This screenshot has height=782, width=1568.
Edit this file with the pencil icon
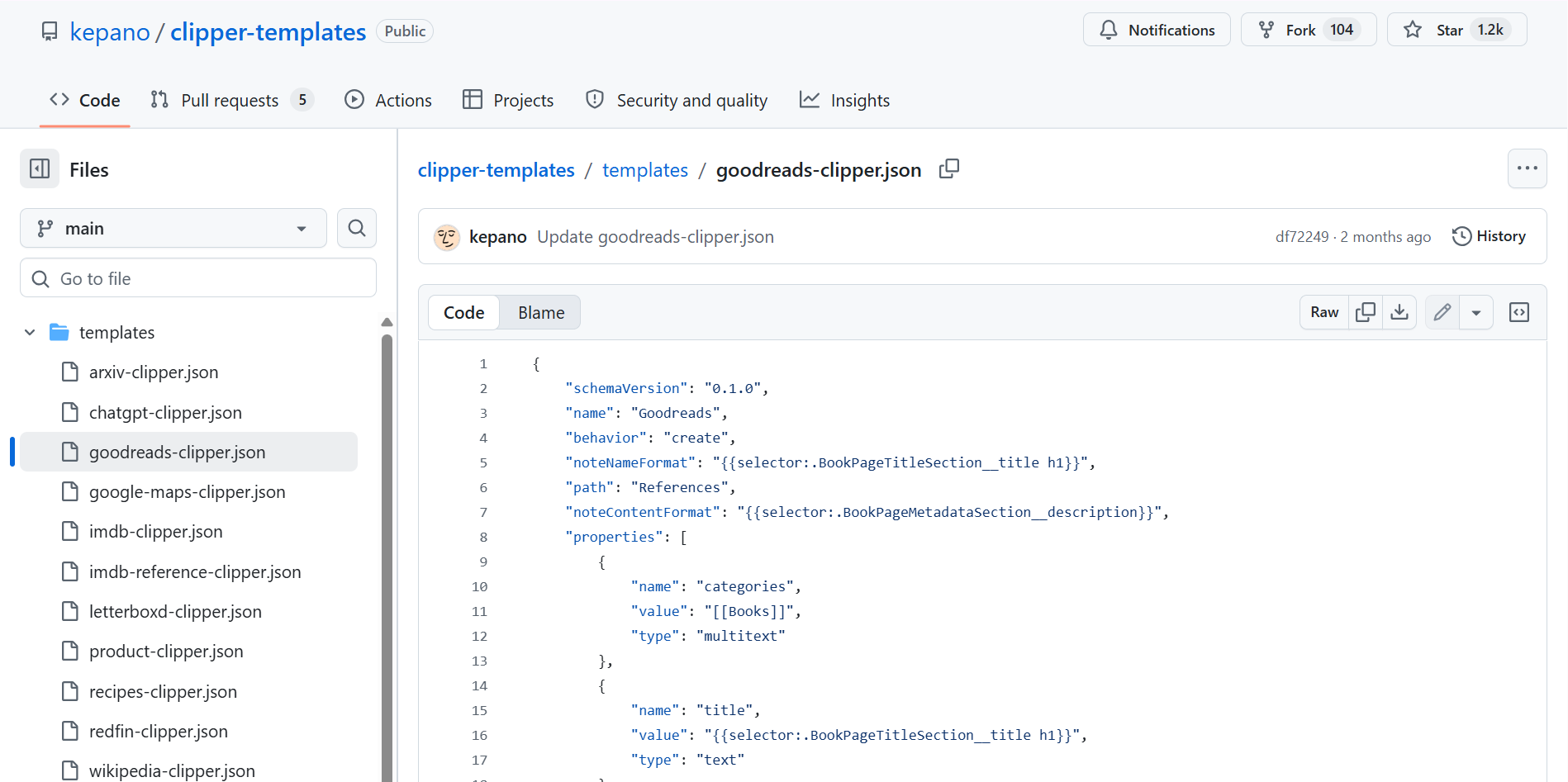(x=1442, y=312)
